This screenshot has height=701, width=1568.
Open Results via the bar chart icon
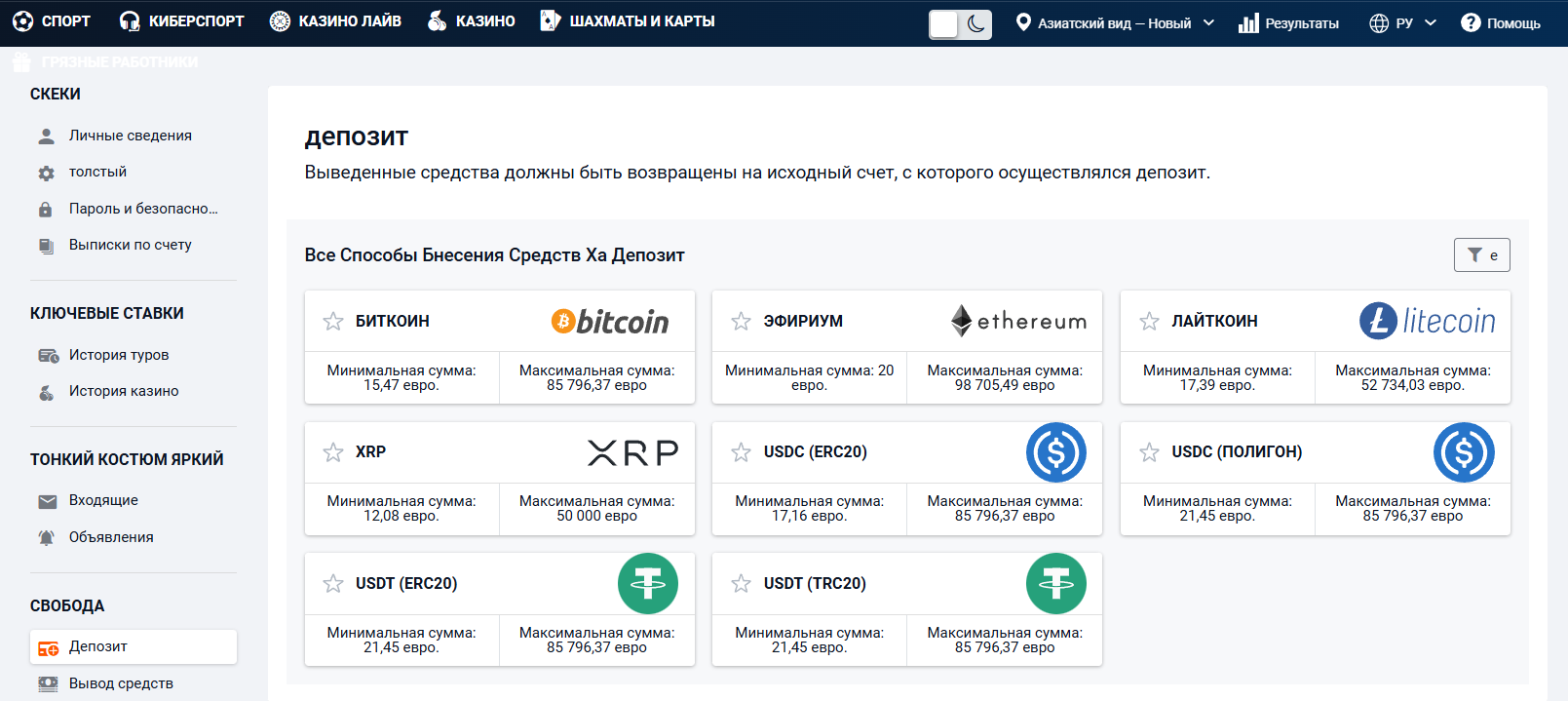(1248, 23)
